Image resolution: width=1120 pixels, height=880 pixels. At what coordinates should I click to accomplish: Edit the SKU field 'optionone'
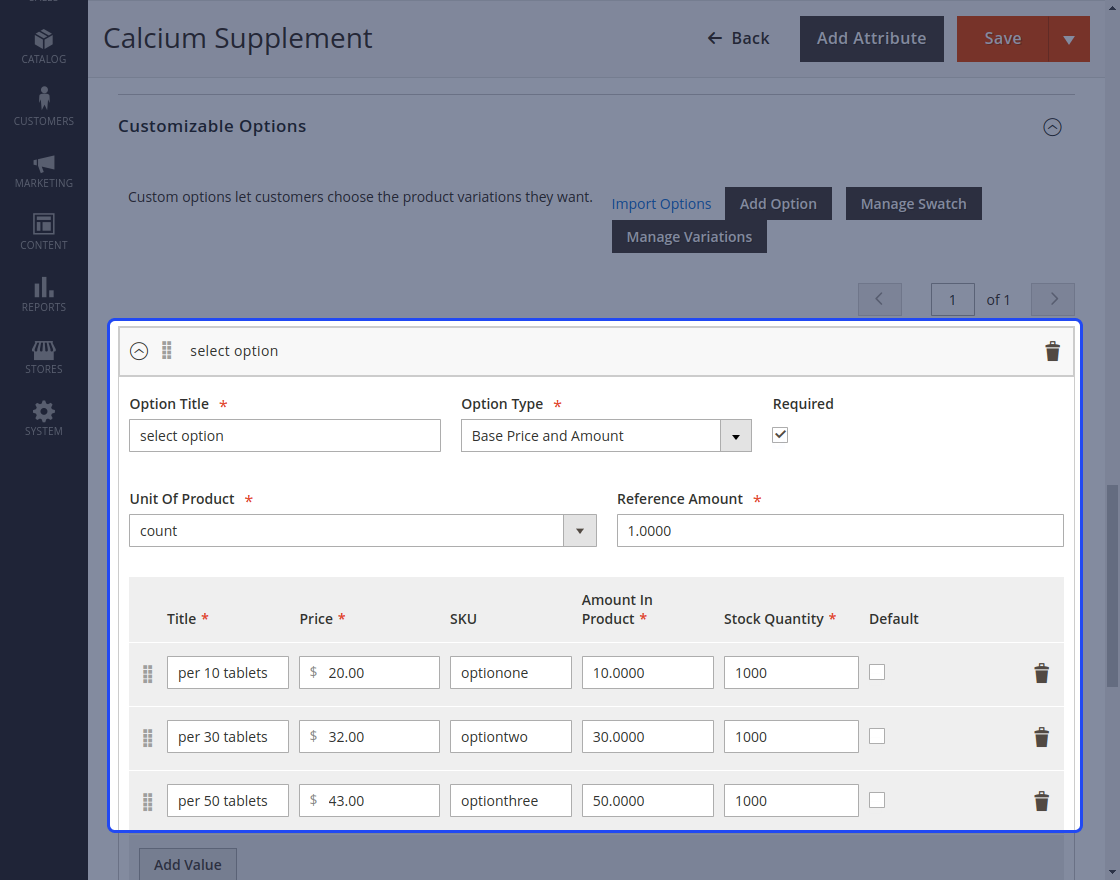pyautogui.click(x=510, y=673)
